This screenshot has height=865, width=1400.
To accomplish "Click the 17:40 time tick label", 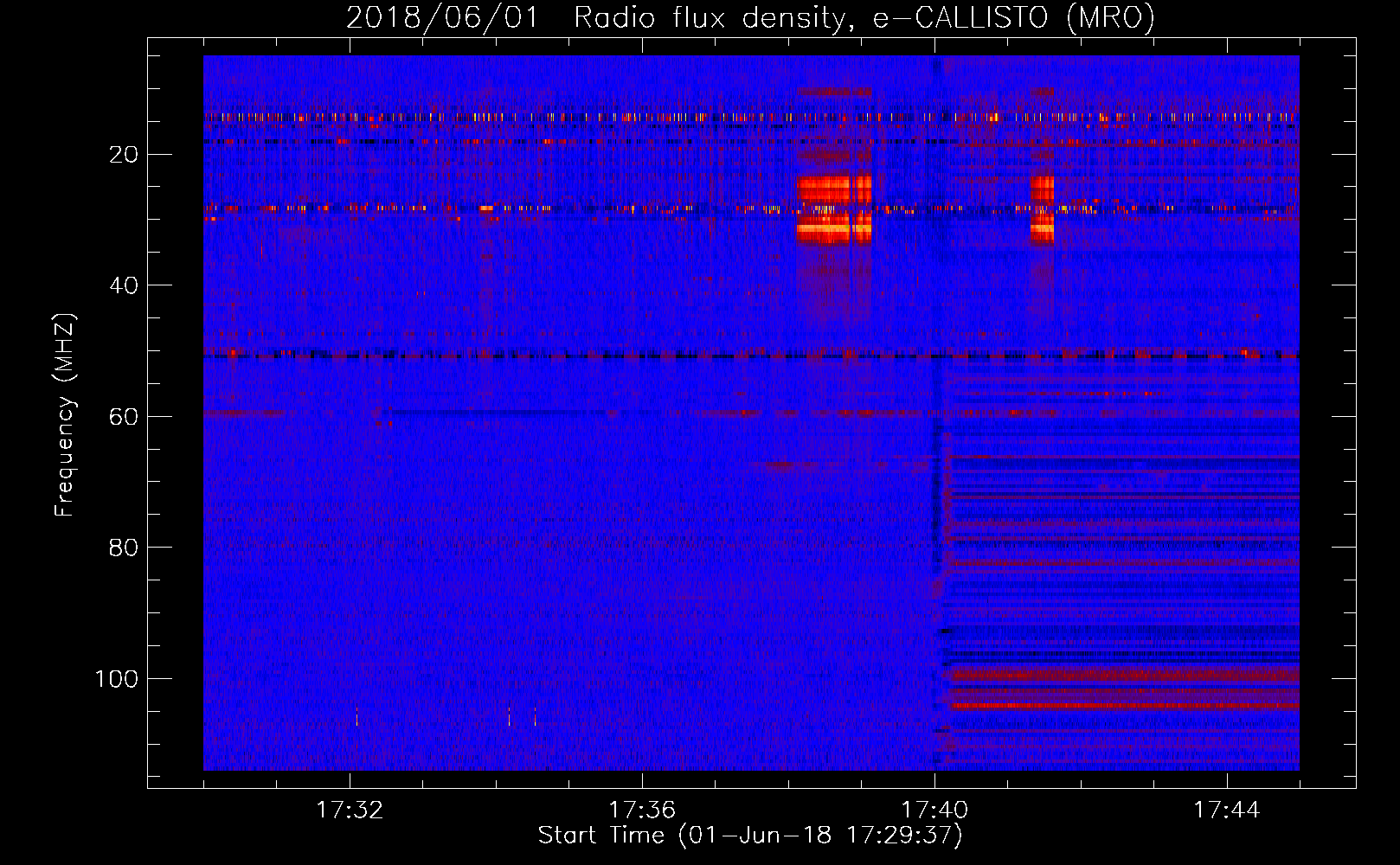I will 934,811.
